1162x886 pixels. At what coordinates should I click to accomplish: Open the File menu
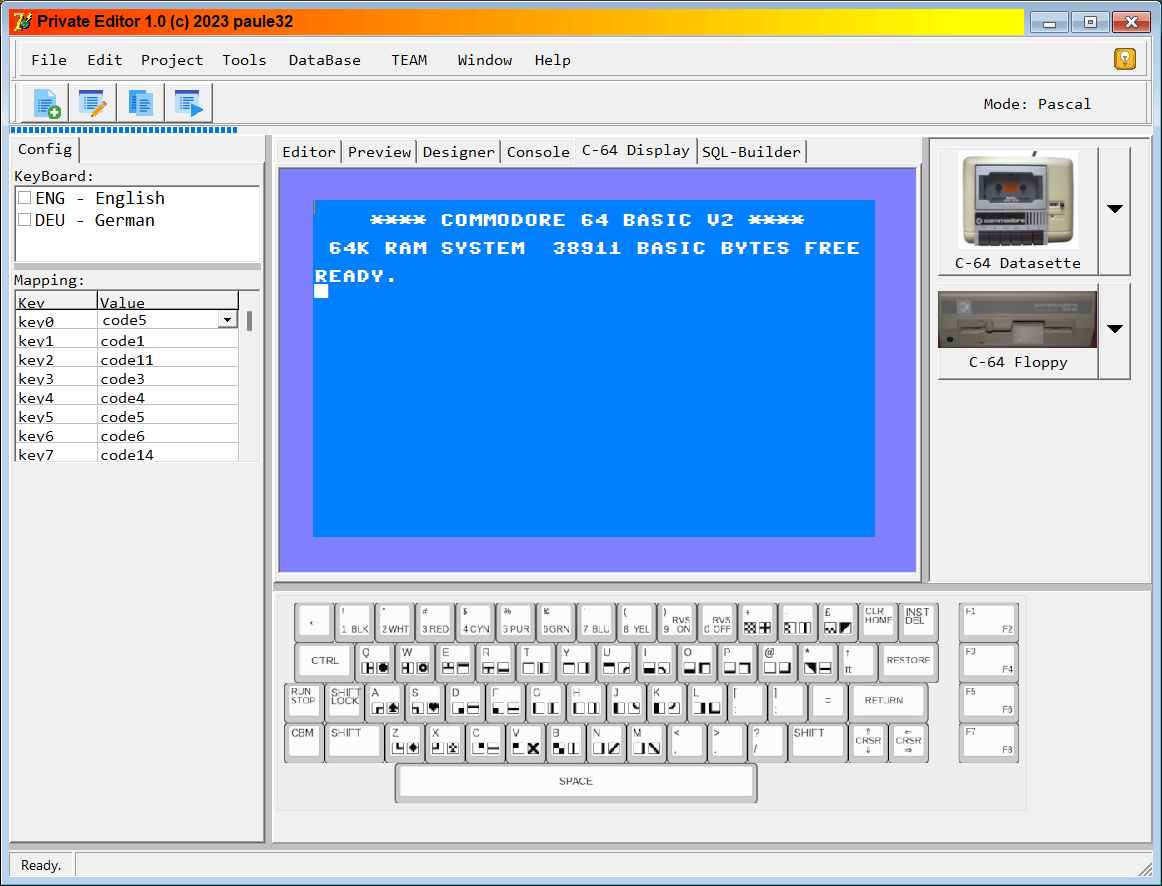[49, 60]
